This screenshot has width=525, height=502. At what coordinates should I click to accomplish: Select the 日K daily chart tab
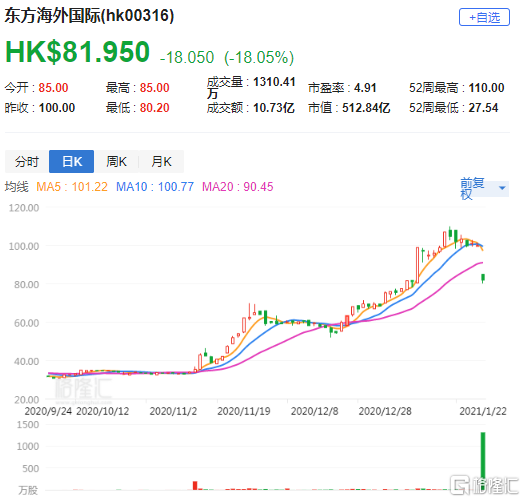(x=71, y=162)
